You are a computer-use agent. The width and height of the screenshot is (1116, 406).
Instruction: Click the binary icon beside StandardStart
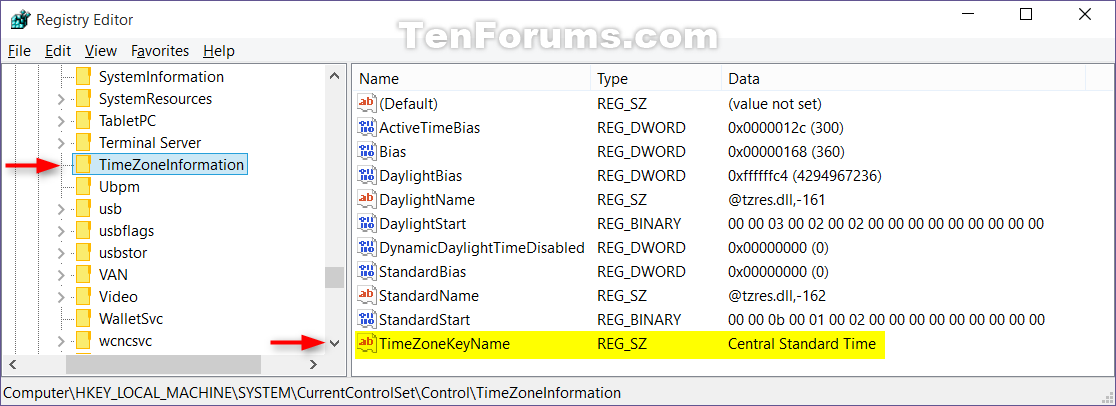click(x=367, y=319)
